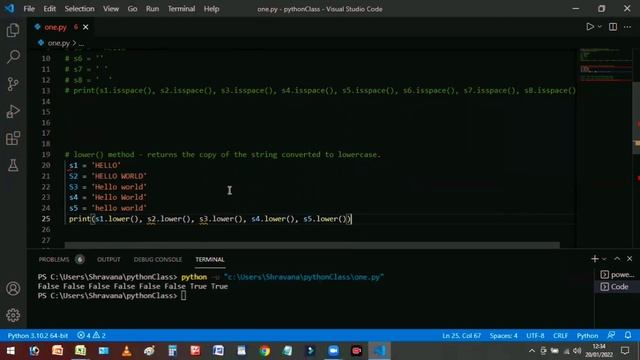Click the Visual Studio Code taskbar icon
Viewport: 640px width, 360px height.
(380, 351)
